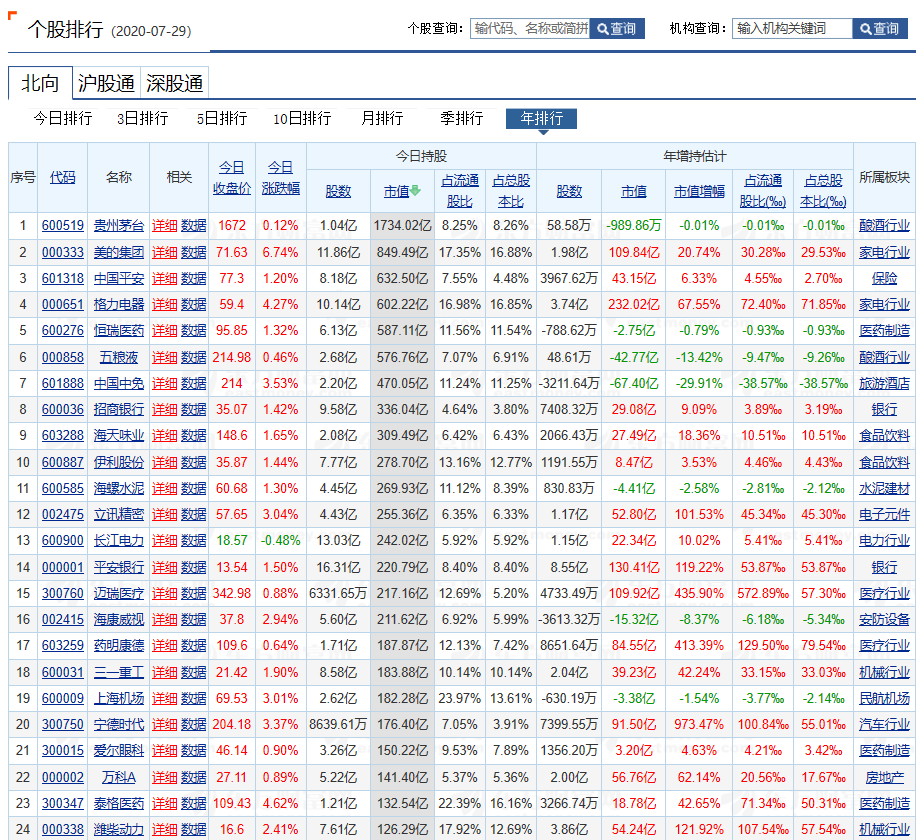The height and width of the screenshot is (840, 919).
Task: Open 数据 for 海天味业 row
Action: [x=193, y=436]
